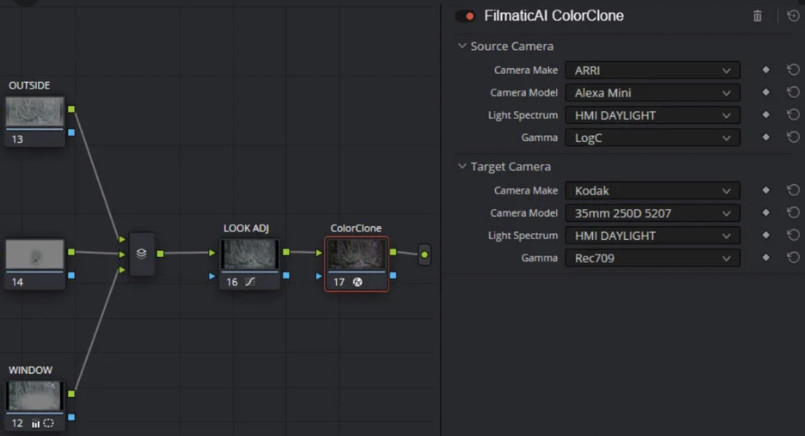Click the power window icon on node 12

click(49, 423)
